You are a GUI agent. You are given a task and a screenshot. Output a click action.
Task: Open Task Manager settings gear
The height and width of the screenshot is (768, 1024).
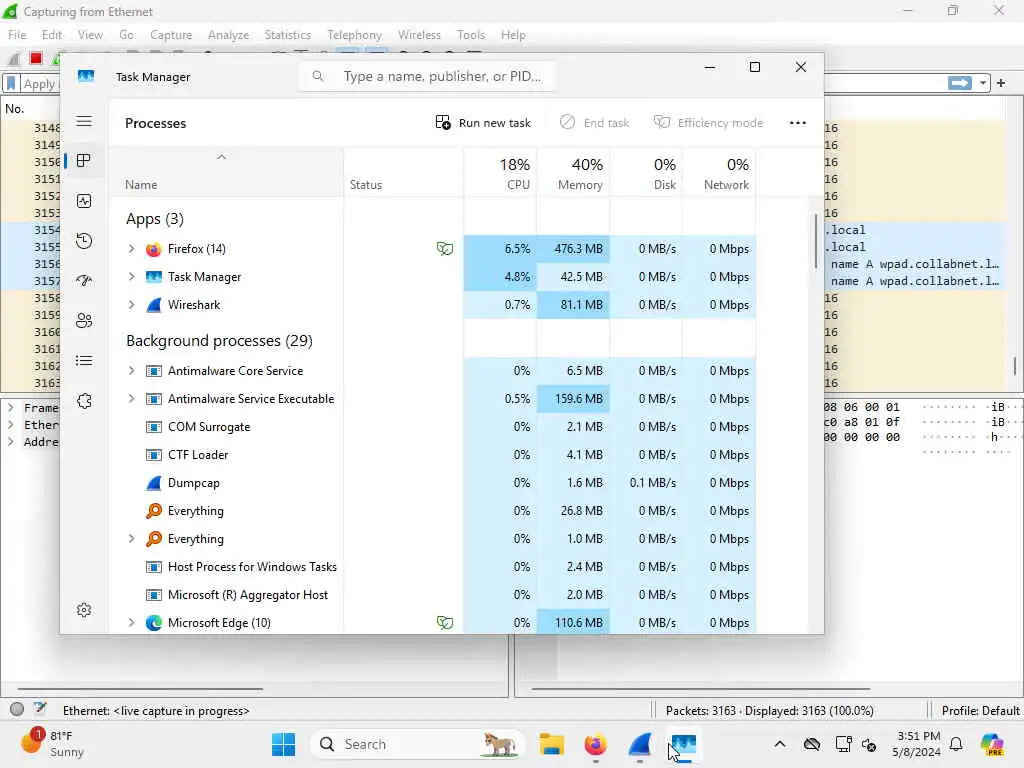tap(84, 610)
